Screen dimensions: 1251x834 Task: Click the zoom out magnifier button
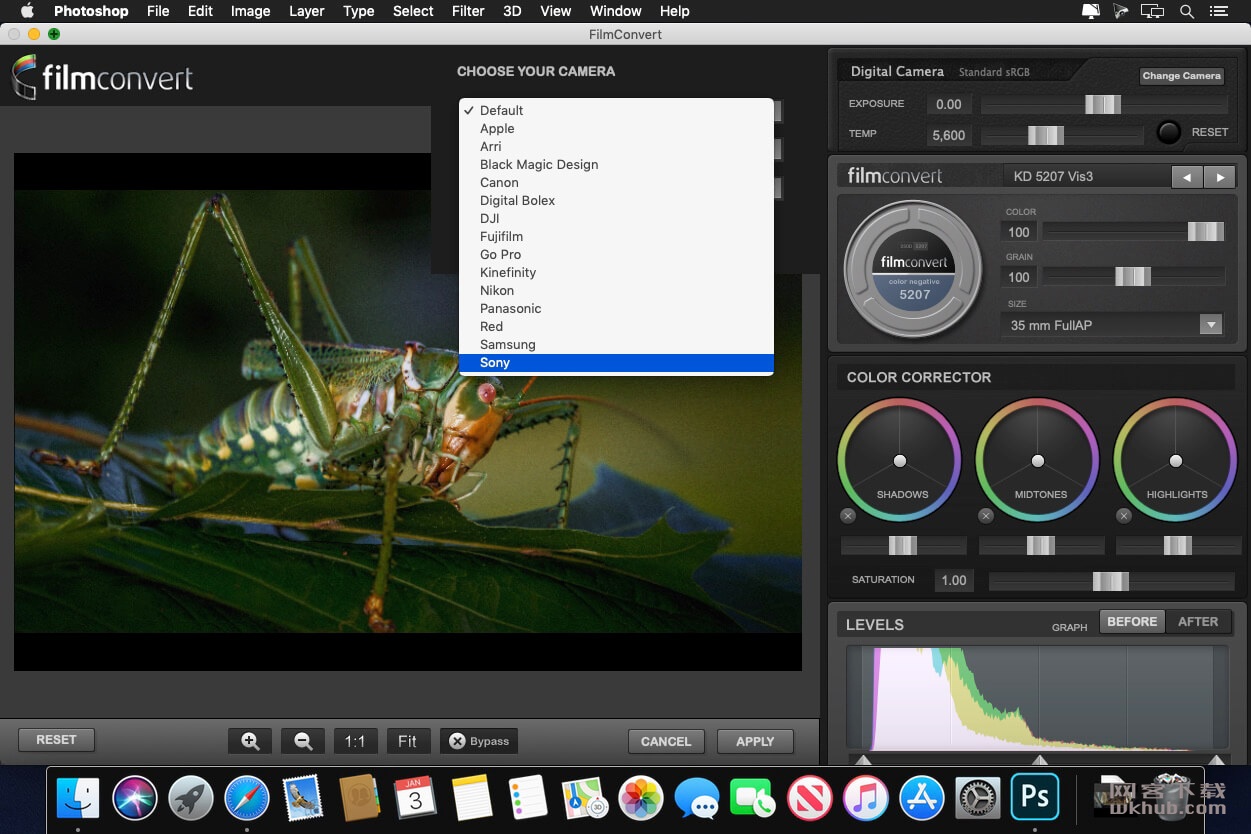click(303, 741)
